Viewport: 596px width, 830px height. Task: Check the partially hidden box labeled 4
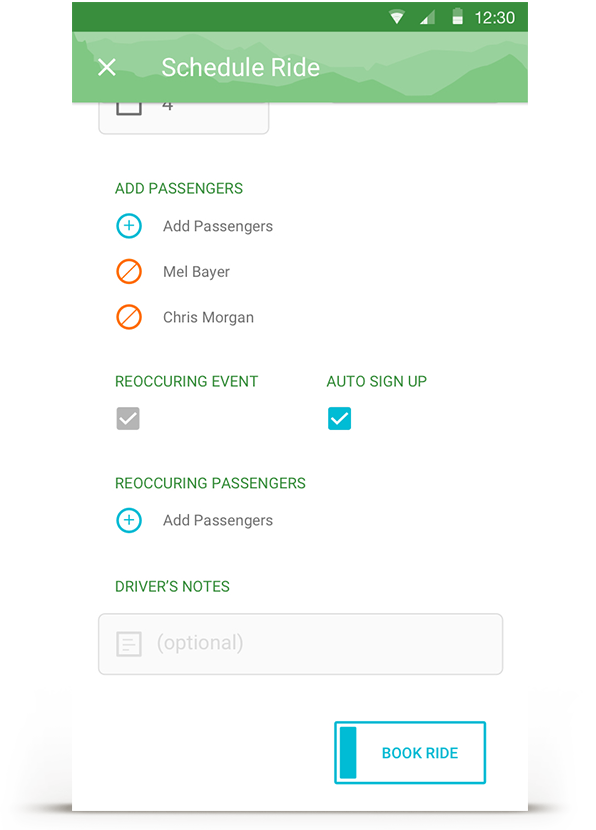coord(129,108)
